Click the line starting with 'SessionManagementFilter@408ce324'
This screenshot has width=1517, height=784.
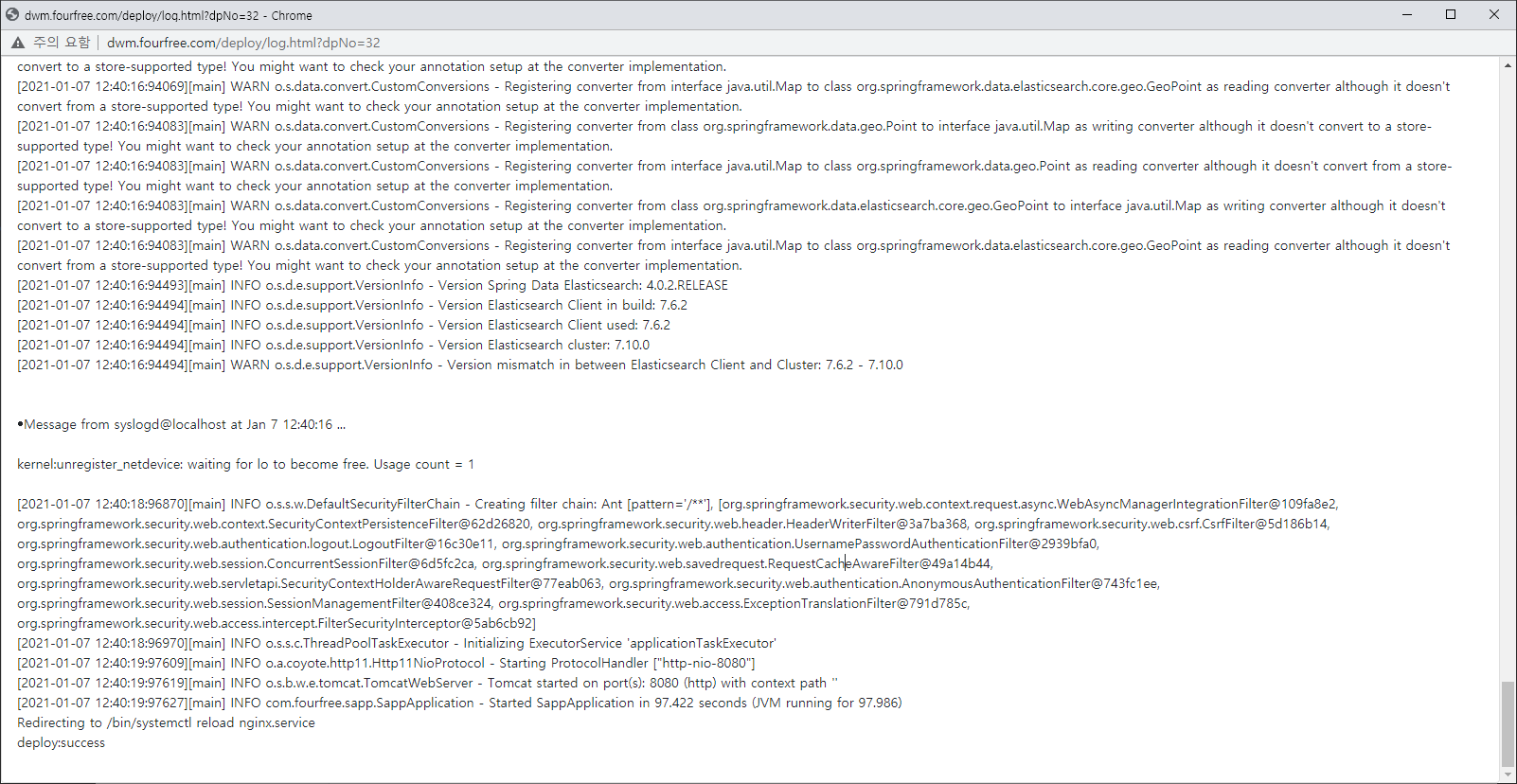point(493,604)
